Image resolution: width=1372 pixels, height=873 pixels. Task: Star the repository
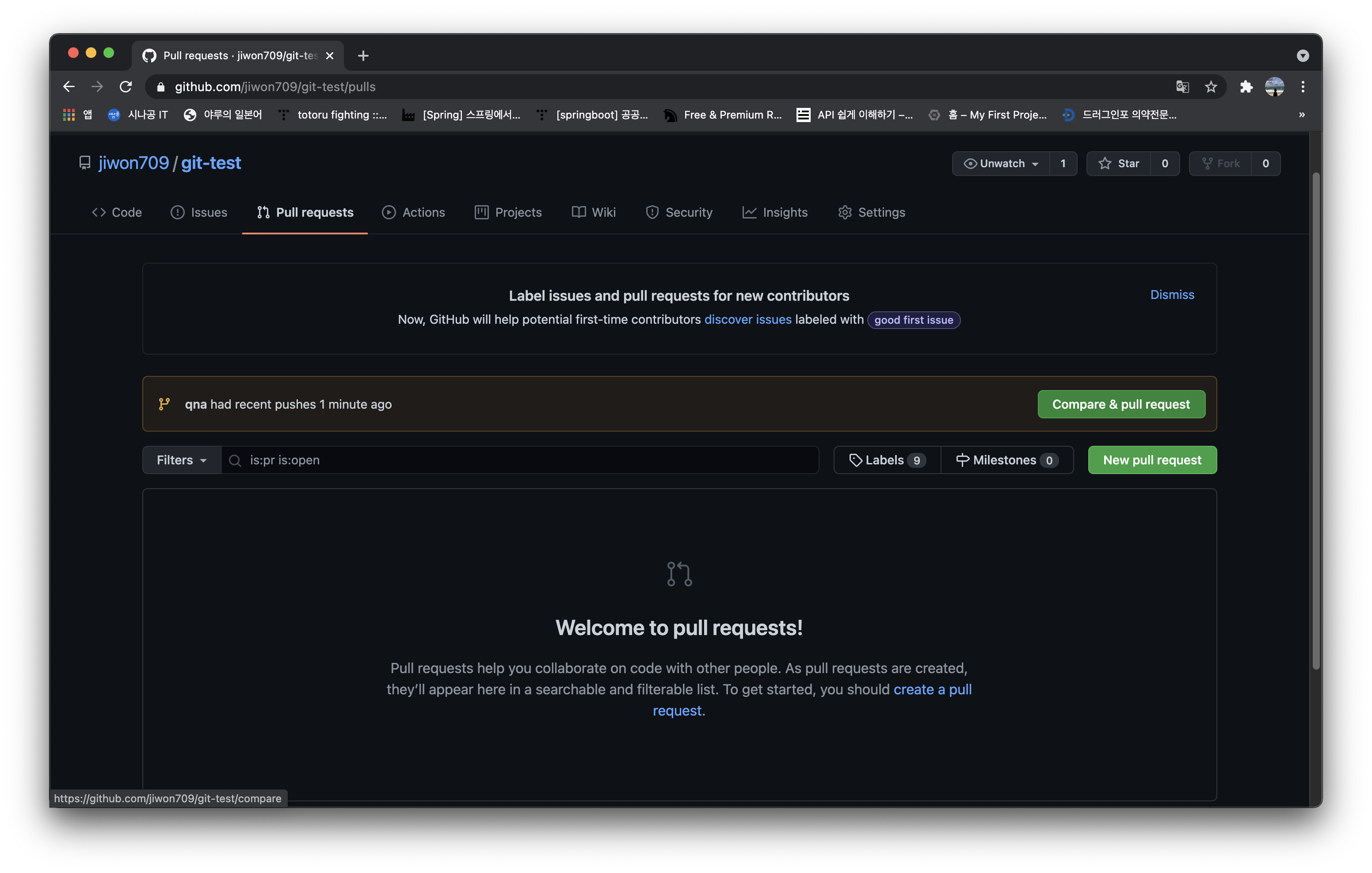pos(1118,164)
